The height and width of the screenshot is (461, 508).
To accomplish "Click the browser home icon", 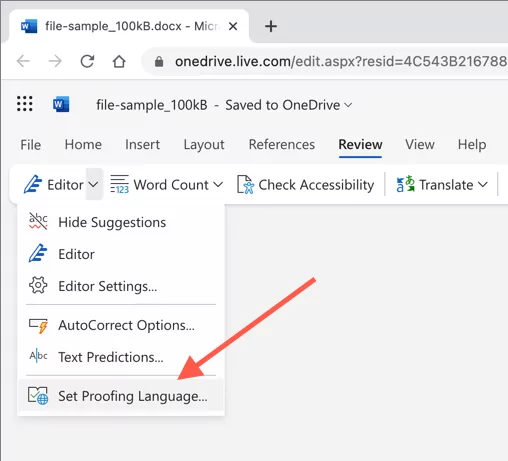I will pos(119,61).
